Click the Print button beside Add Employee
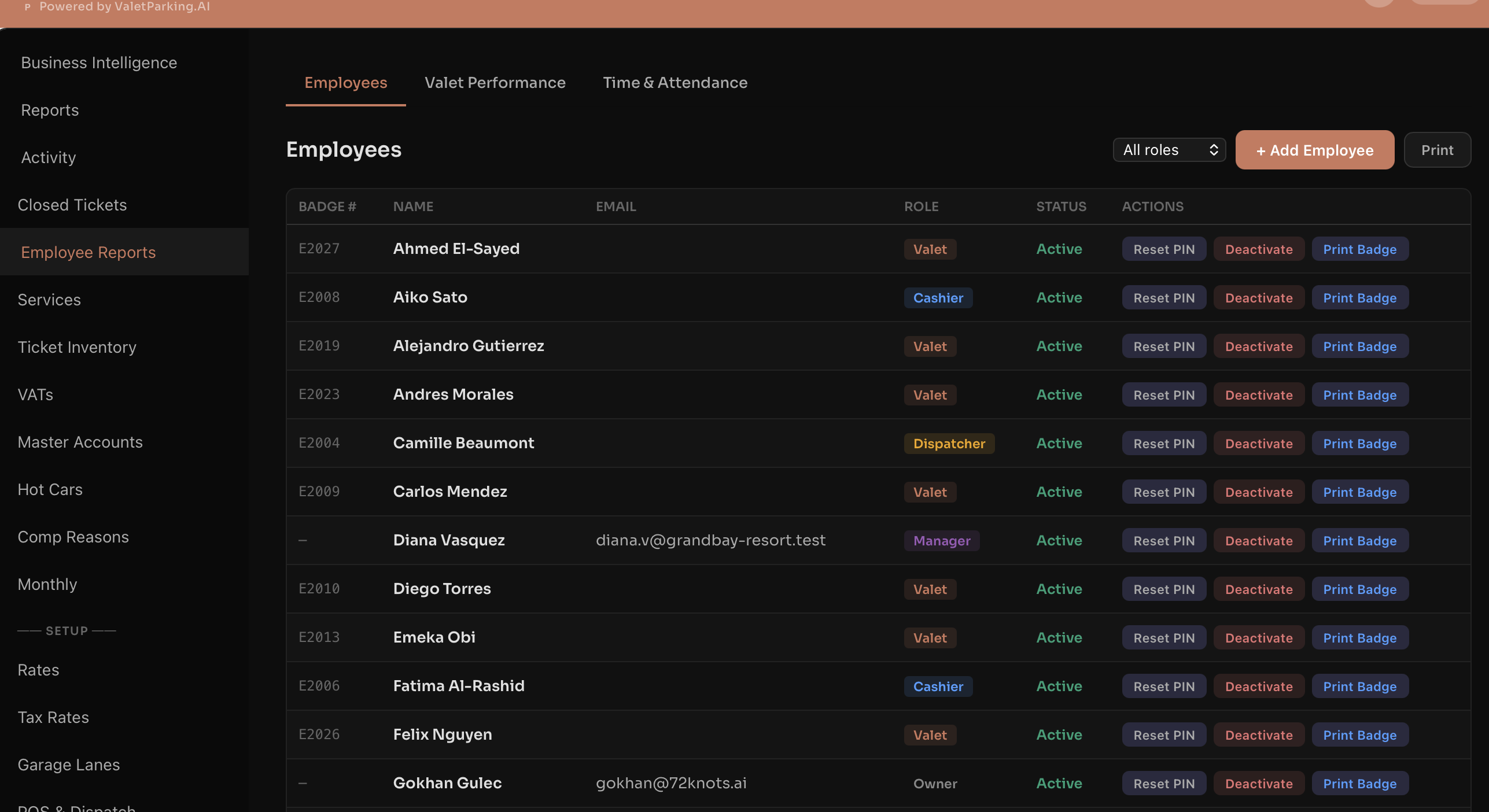The image size is (1489, 812). click(x=1437, y=150)
